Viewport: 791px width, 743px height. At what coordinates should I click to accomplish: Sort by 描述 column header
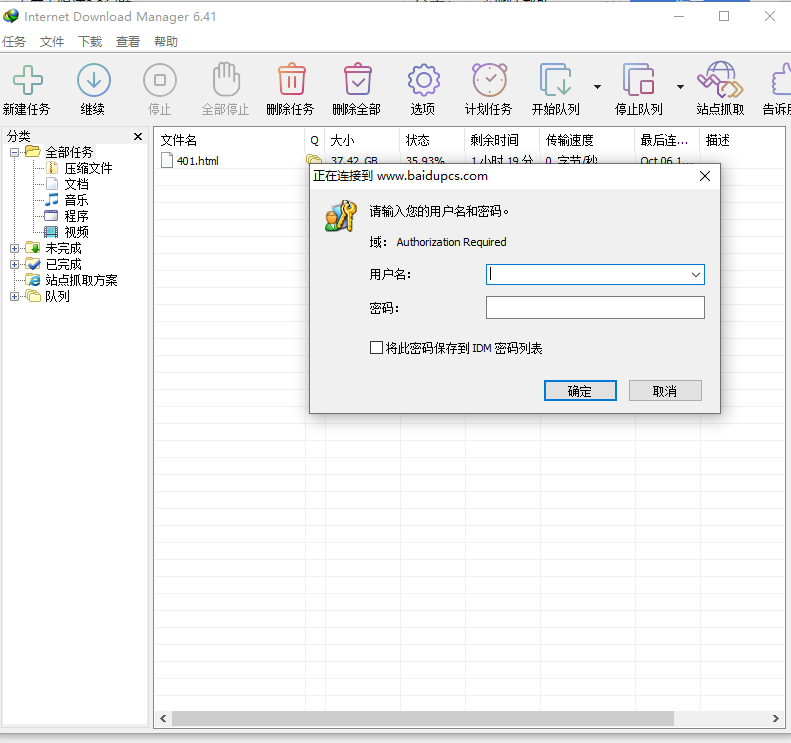coord(742,140)
